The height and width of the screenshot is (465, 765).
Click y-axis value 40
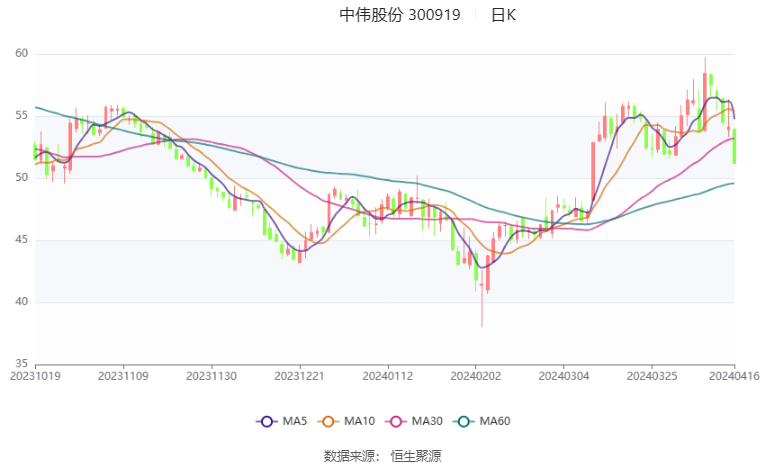(x=21, y=302)
